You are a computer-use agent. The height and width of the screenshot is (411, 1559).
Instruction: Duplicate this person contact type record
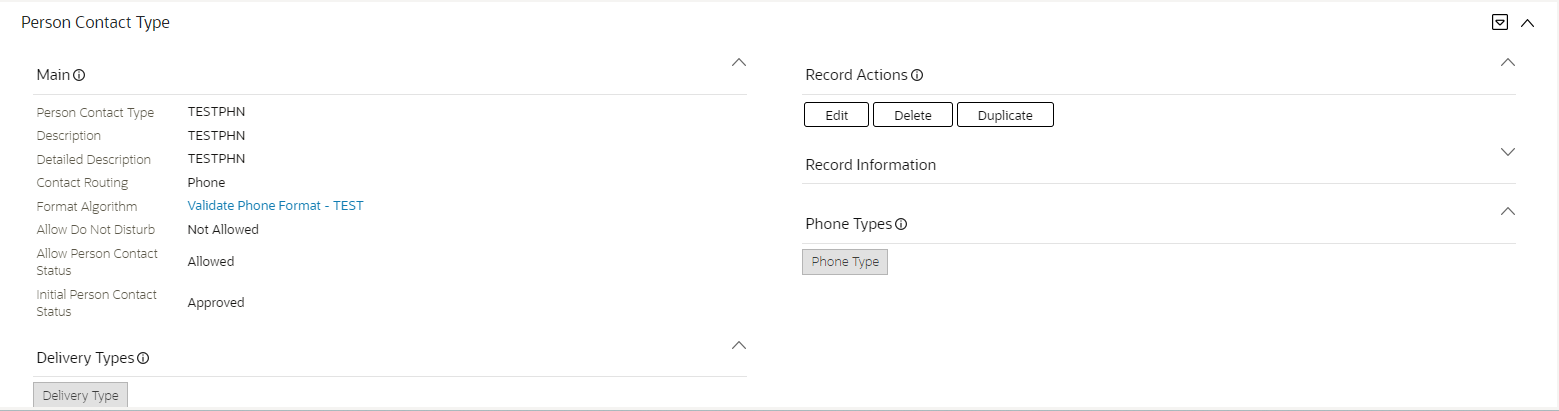[1005, 115]
